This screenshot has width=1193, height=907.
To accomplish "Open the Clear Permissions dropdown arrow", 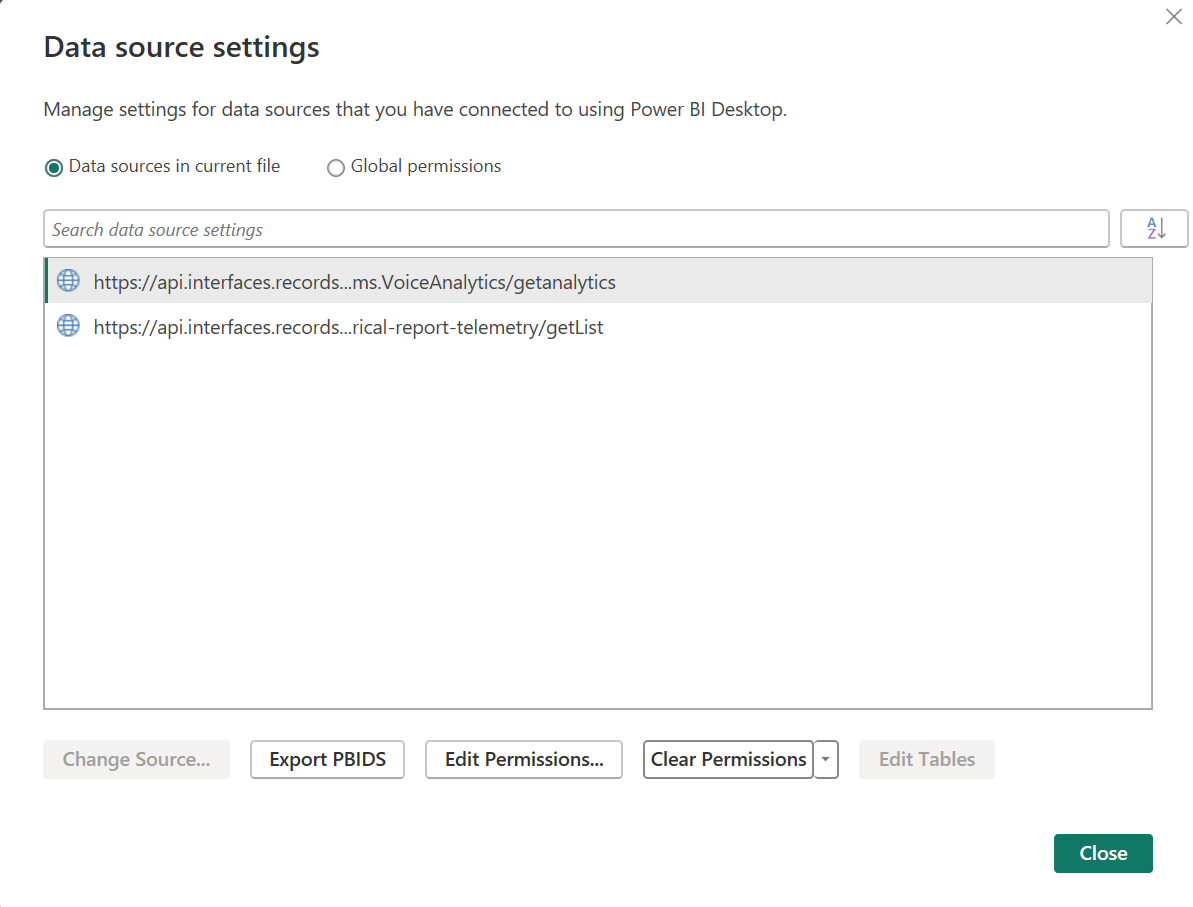I will tap(826, 759).
